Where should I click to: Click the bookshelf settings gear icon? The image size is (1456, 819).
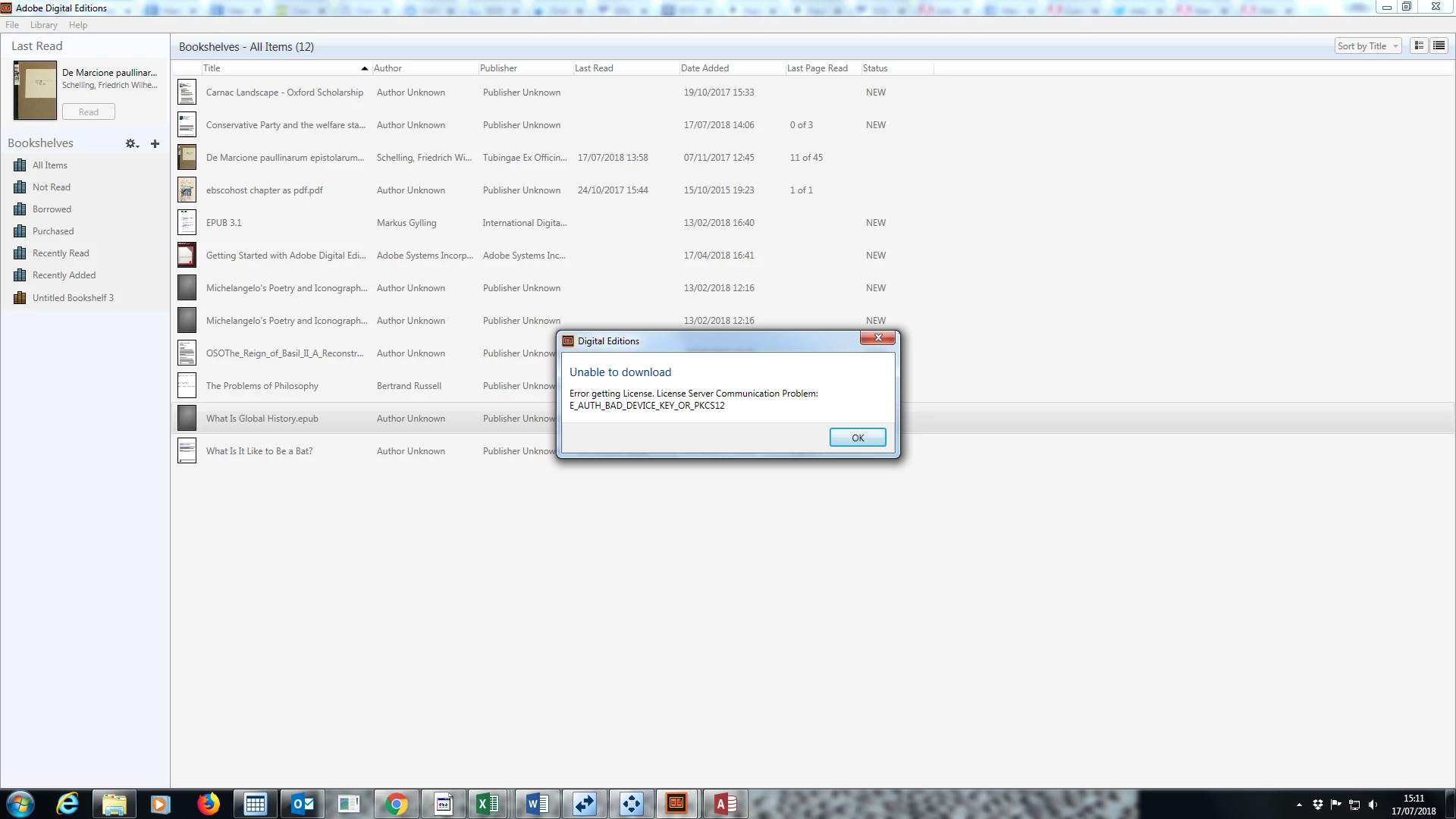131,143
